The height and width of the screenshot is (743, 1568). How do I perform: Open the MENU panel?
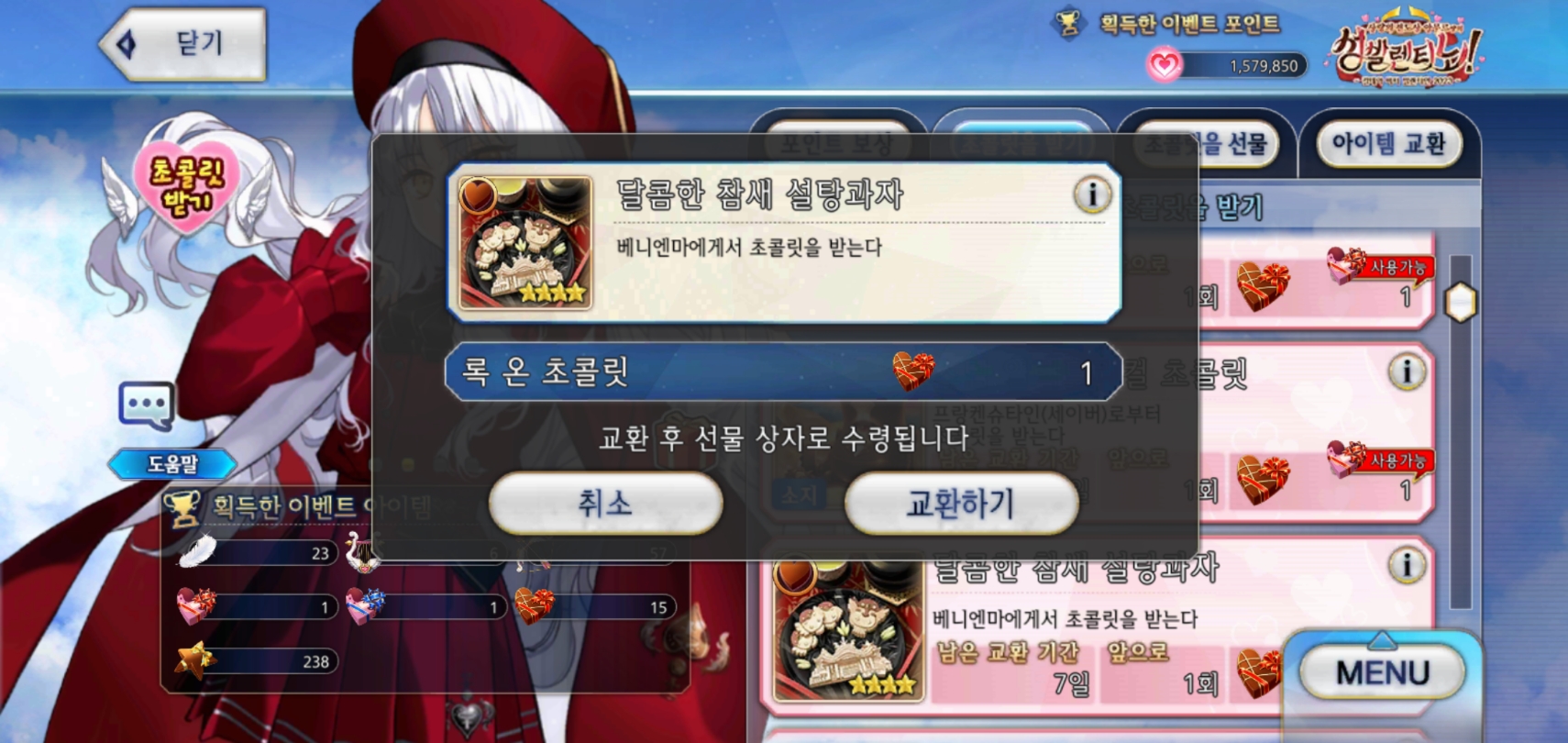[1382, 672]
